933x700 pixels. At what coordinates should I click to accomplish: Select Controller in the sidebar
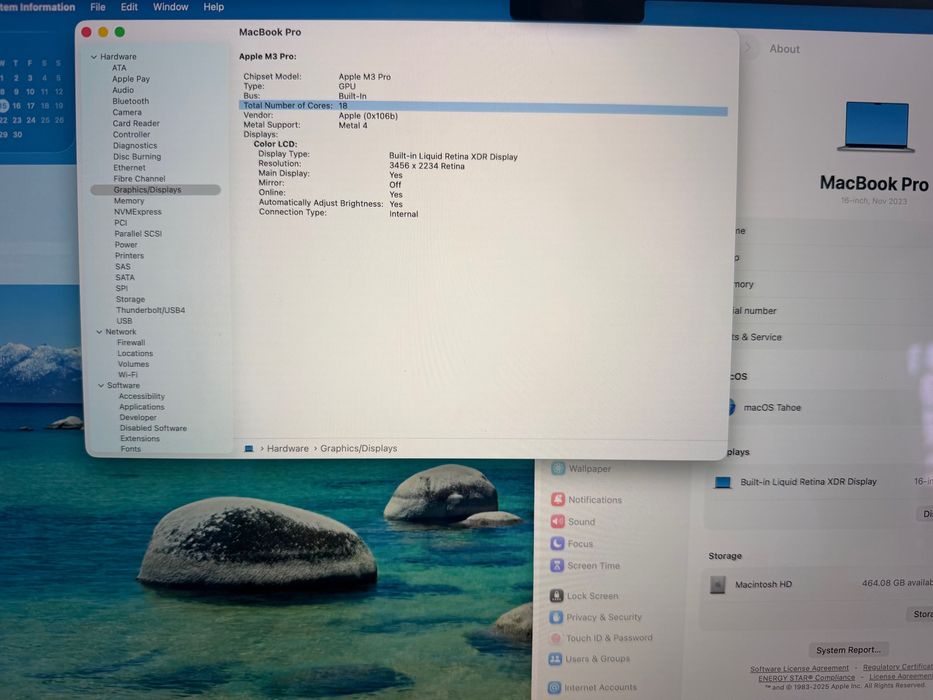(x=132, y=135)
